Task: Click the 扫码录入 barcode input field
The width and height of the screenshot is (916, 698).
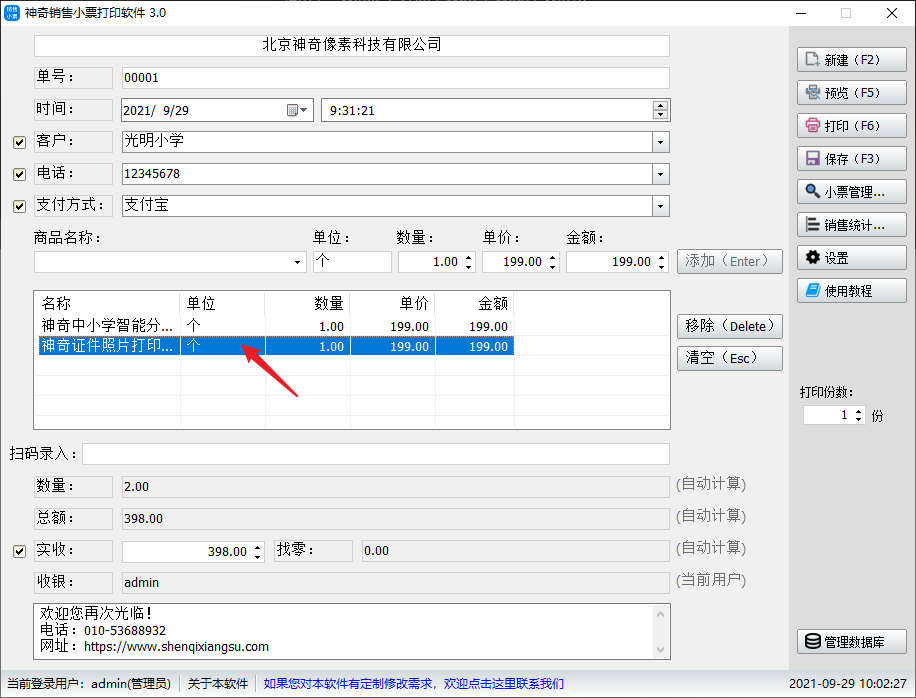Action: coord(376,454)
